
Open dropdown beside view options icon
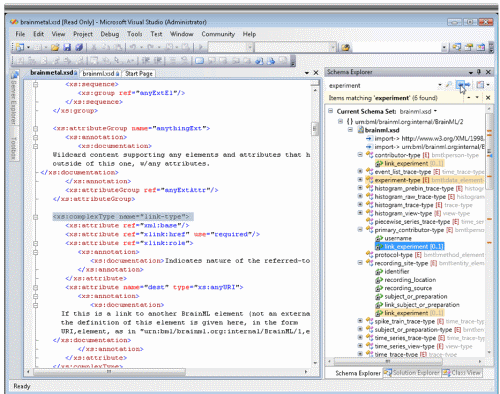click(x=488, y=85)
